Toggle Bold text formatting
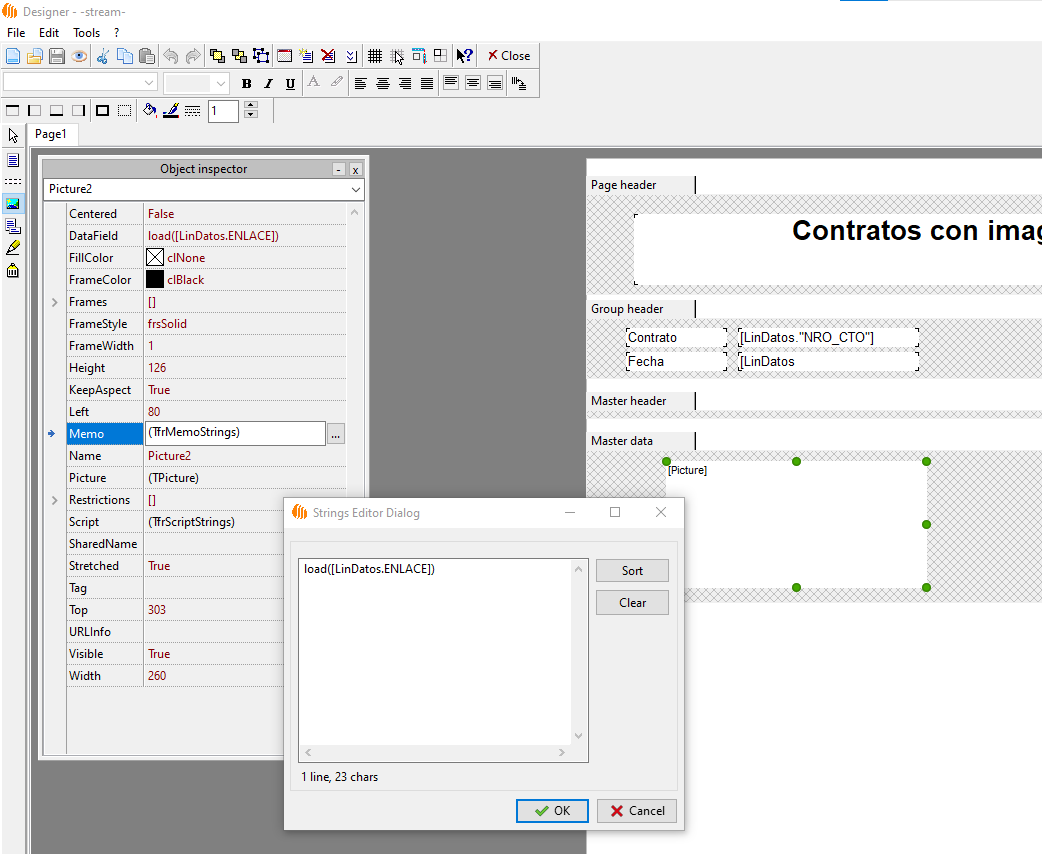 [246, 83]
